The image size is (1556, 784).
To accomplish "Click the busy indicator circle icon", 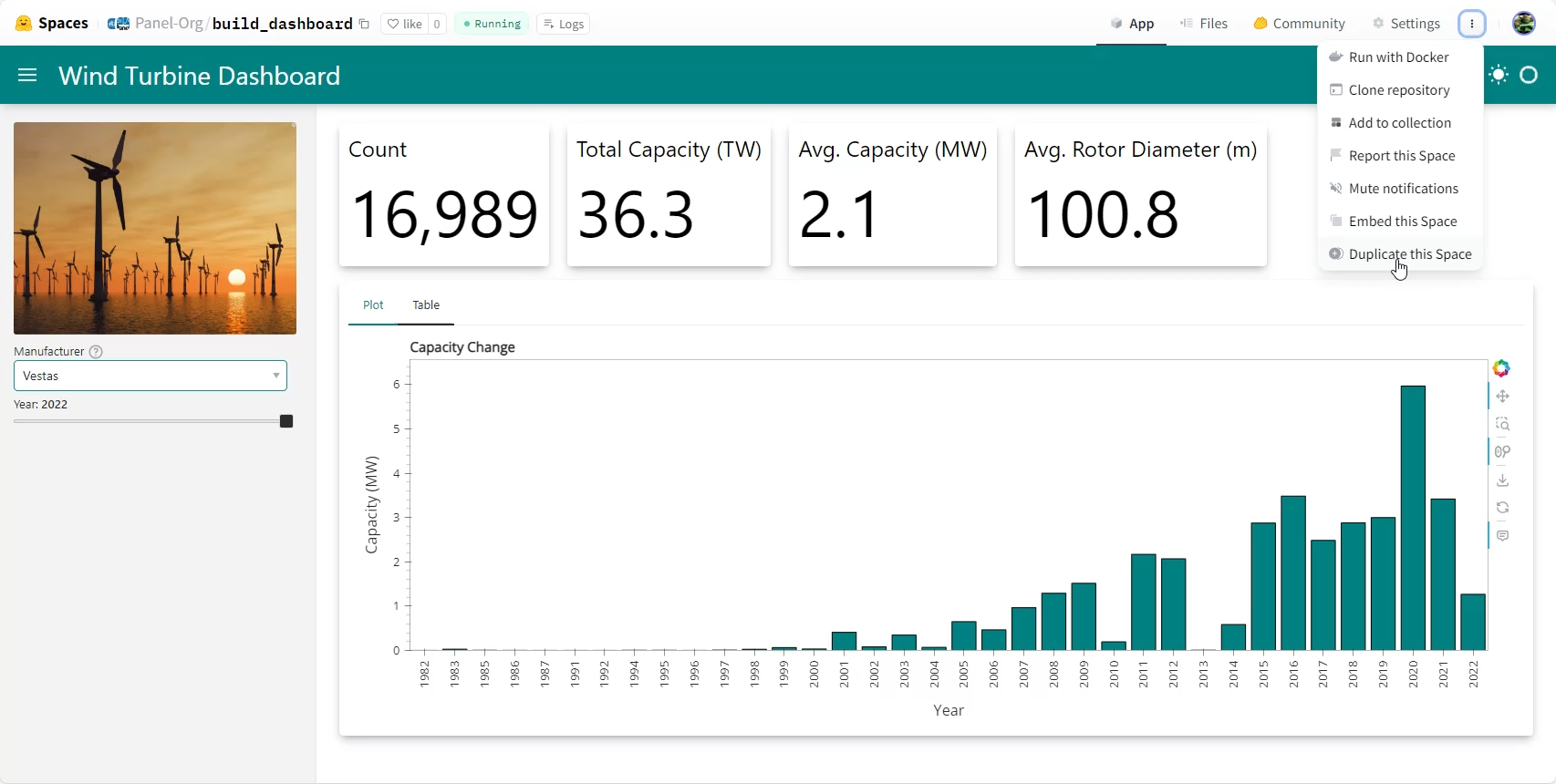I will [x=1530, y=75].
